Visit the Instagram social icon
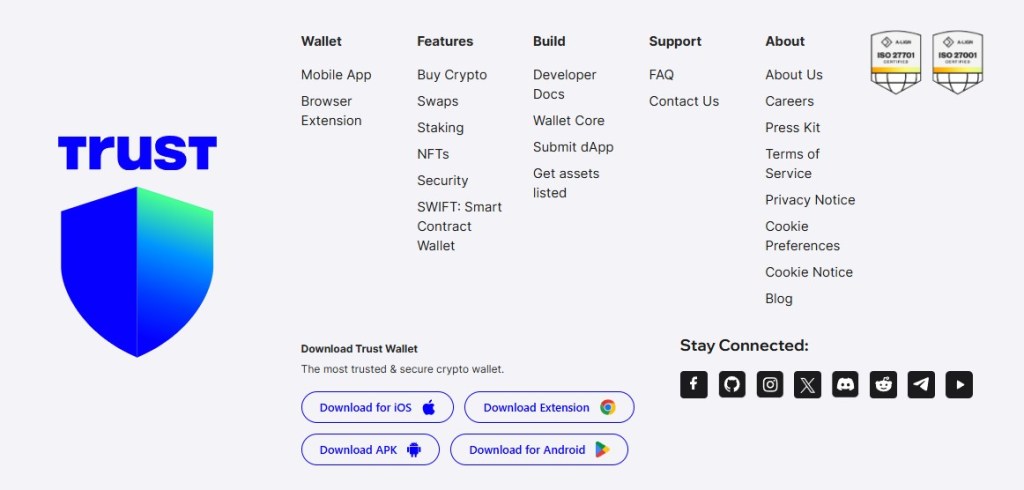The width and height of the screenshot is (1024, 490). [x=770, y=384]
